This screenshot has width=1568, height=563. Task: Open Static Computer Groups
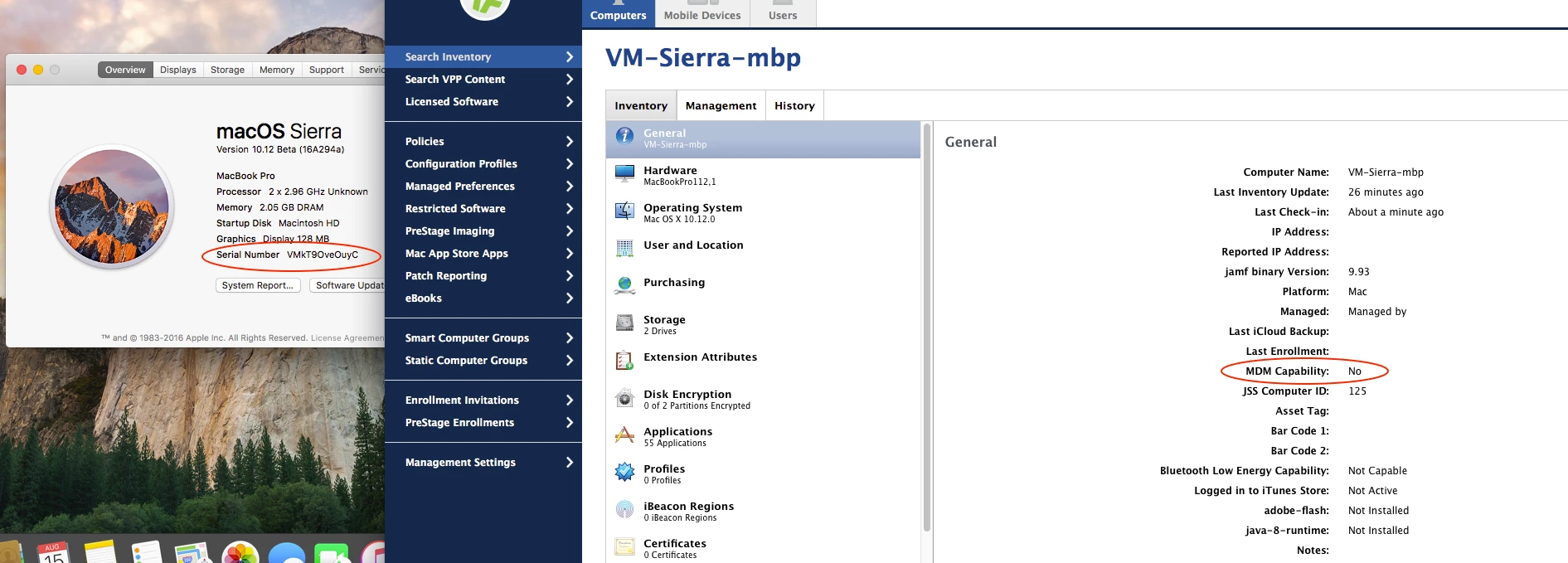point(483,360)
